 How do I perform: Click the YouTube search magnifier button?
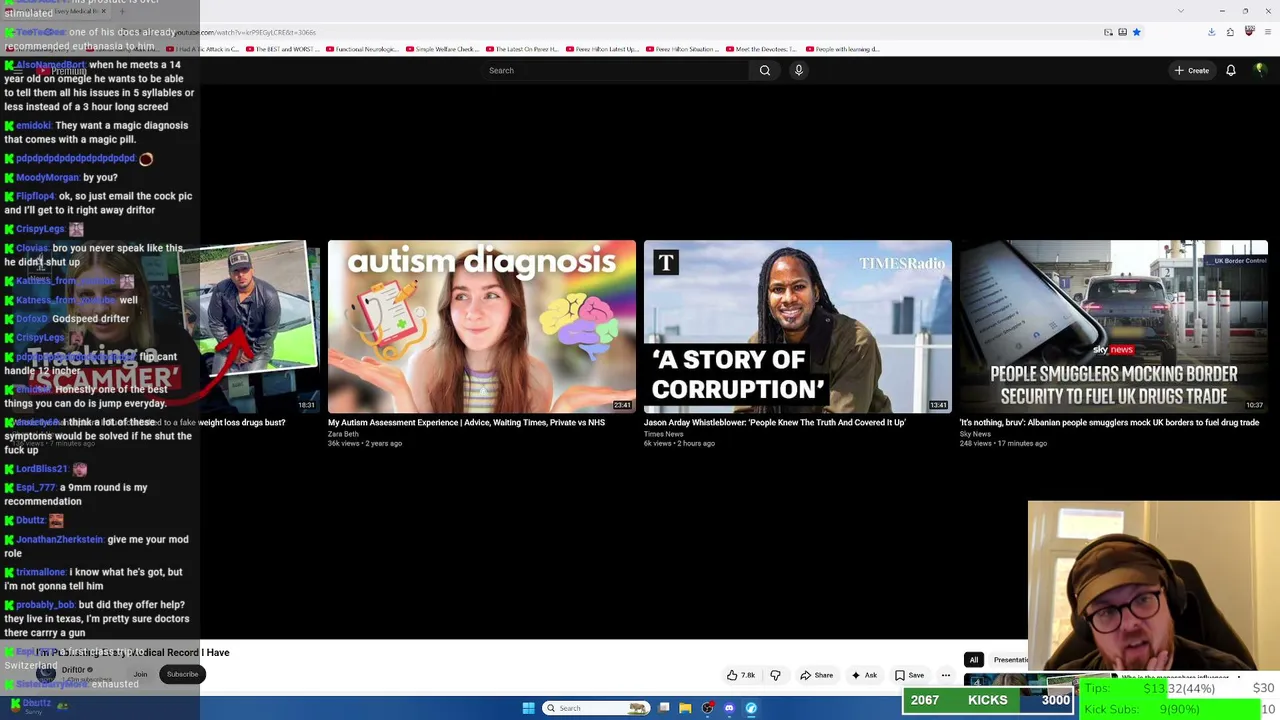tap(765, 70)
